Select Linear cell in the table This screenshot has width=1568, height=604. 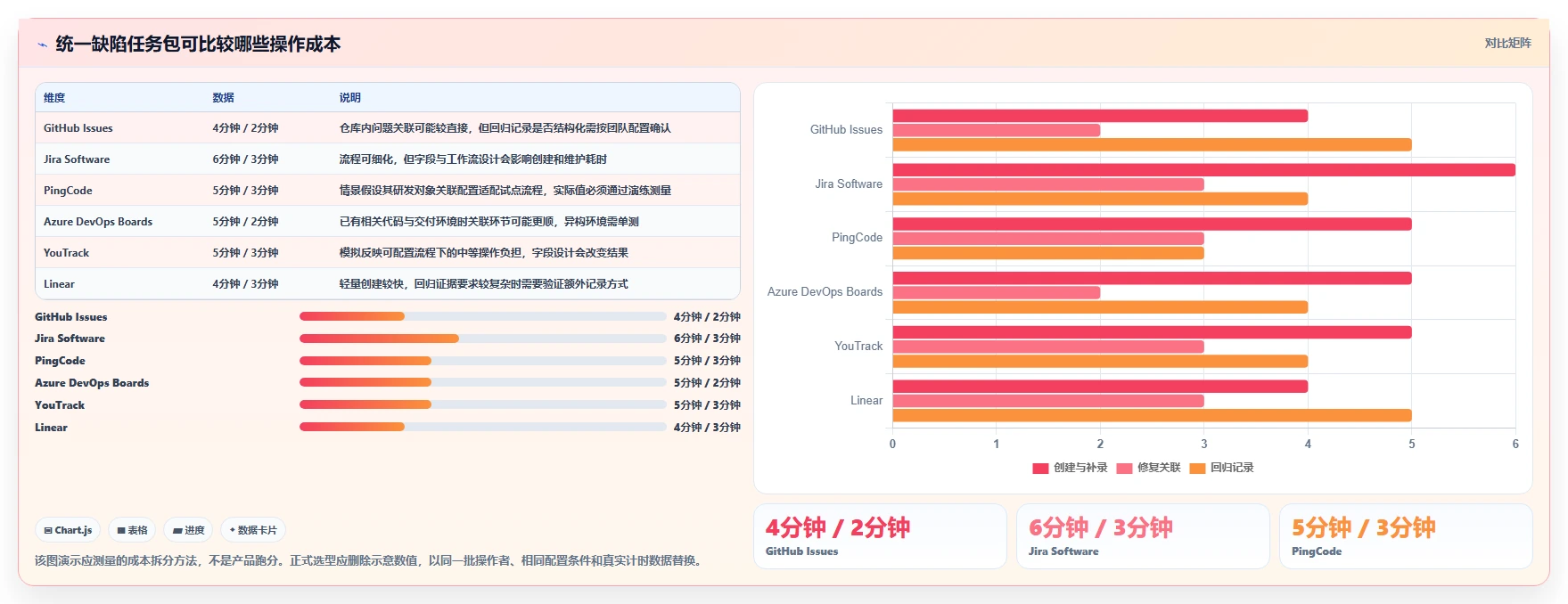tap(59, 284)
